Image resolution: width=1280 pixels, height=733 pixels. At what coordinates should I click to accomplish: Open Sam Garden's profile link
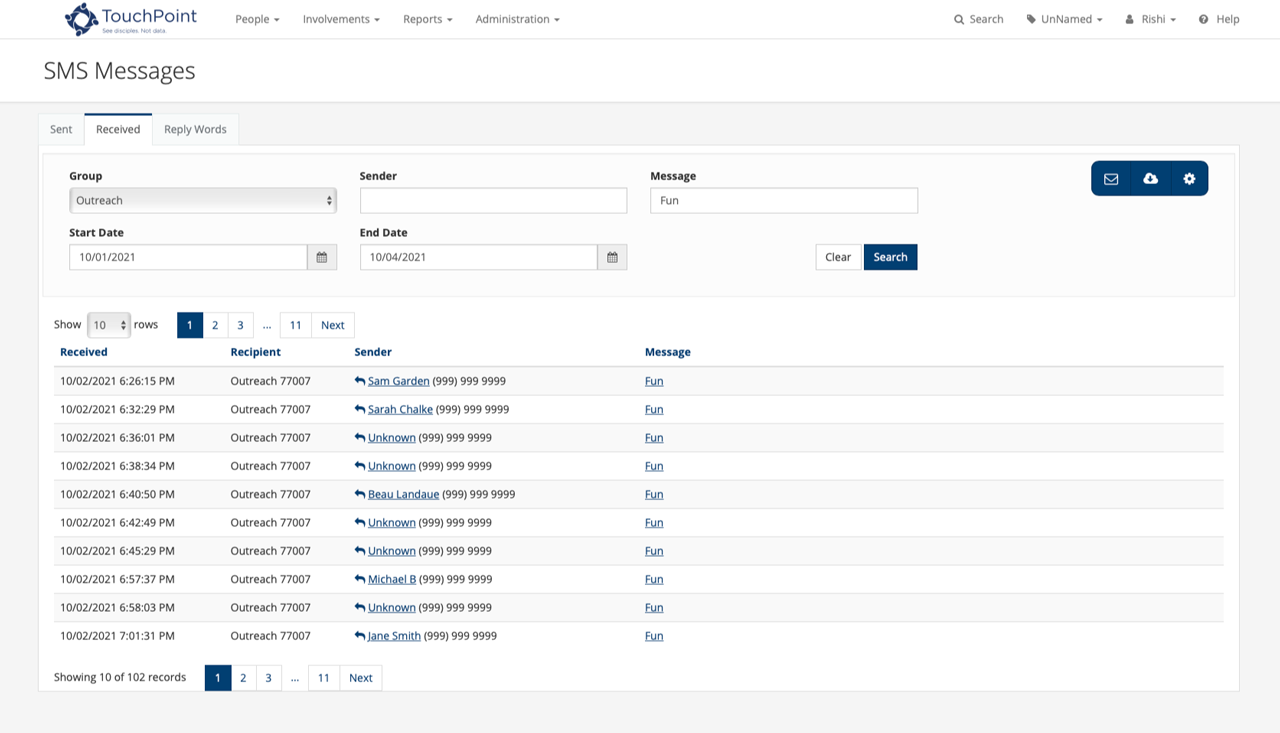point(399,381)
